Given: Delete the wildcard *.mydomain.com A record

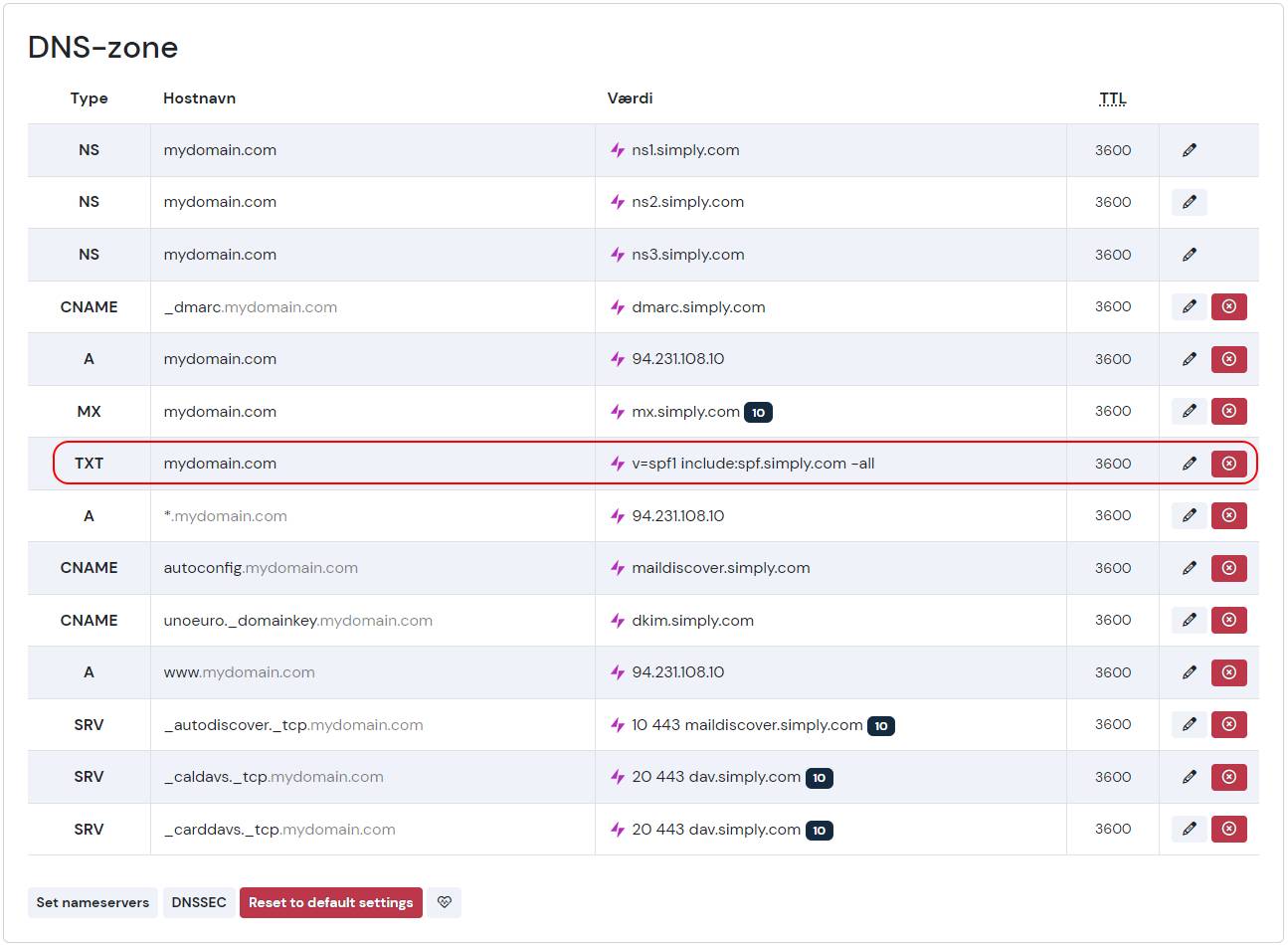Looking at the screenshot, I should click(1228, 515).
